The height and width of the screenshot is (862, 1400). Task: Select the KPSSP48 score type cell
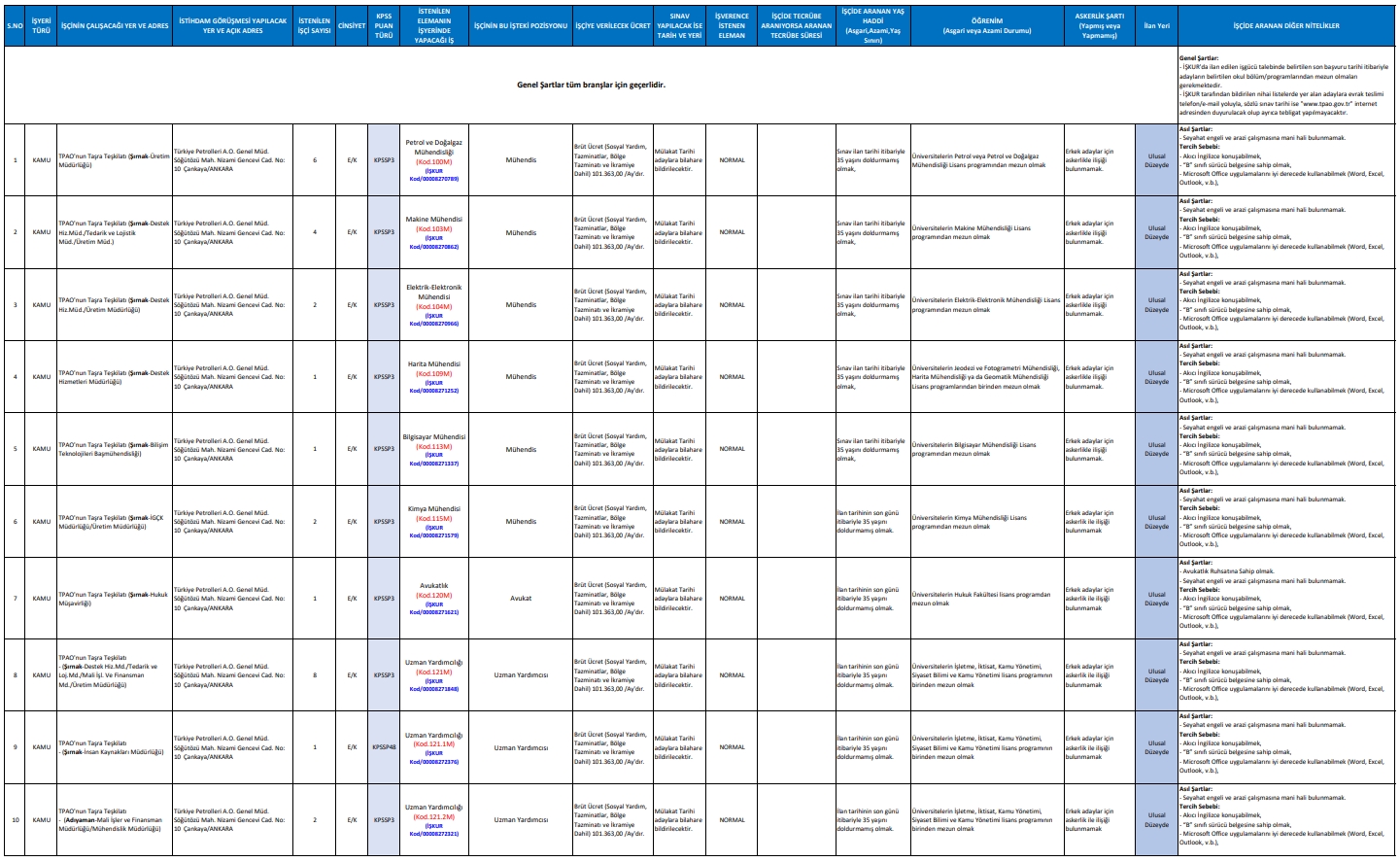[x=384, y=747]
